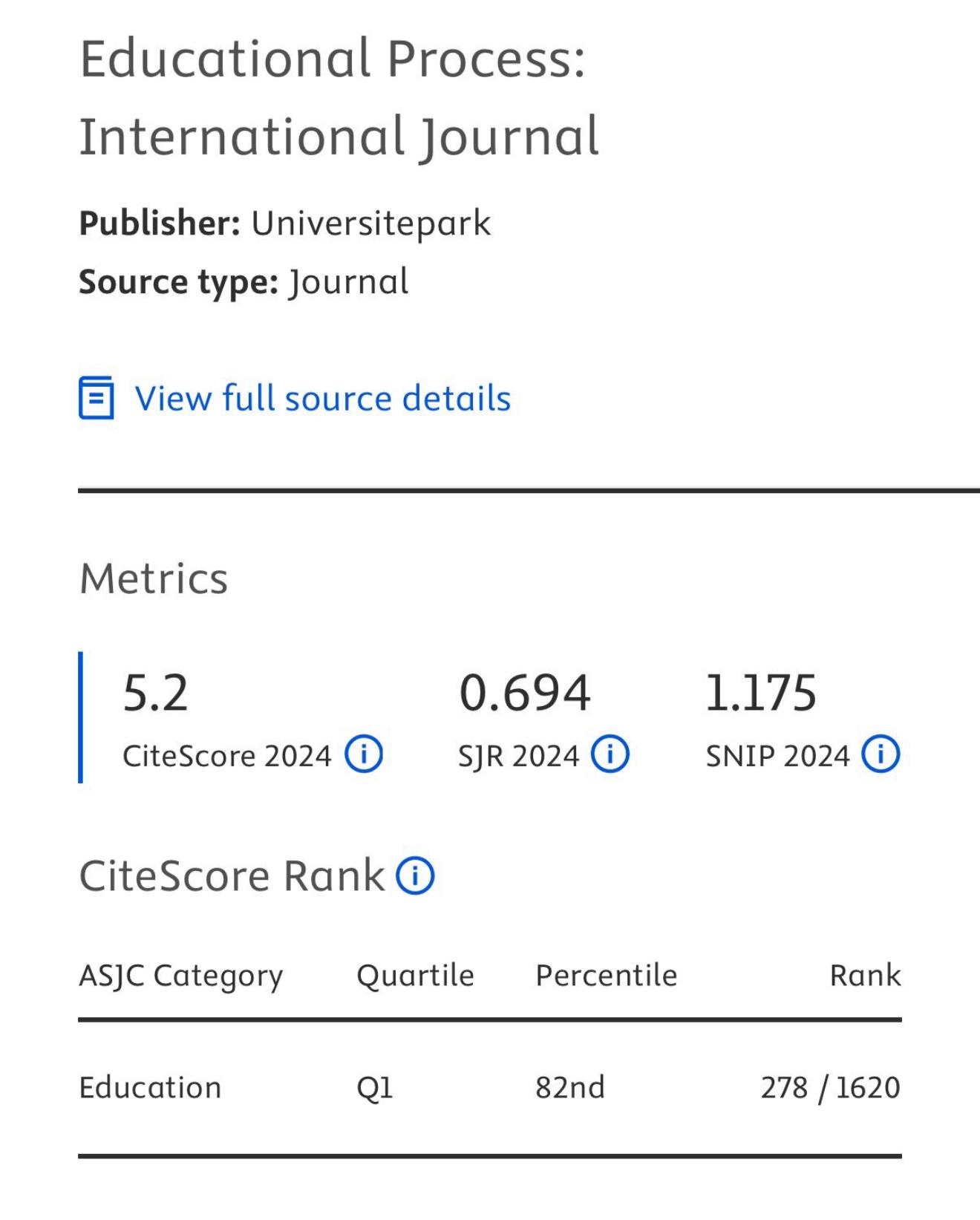Click the 278 / 1620 rank cell
This screenshot has width=980, height=1220.
[x=830, y=1088]
